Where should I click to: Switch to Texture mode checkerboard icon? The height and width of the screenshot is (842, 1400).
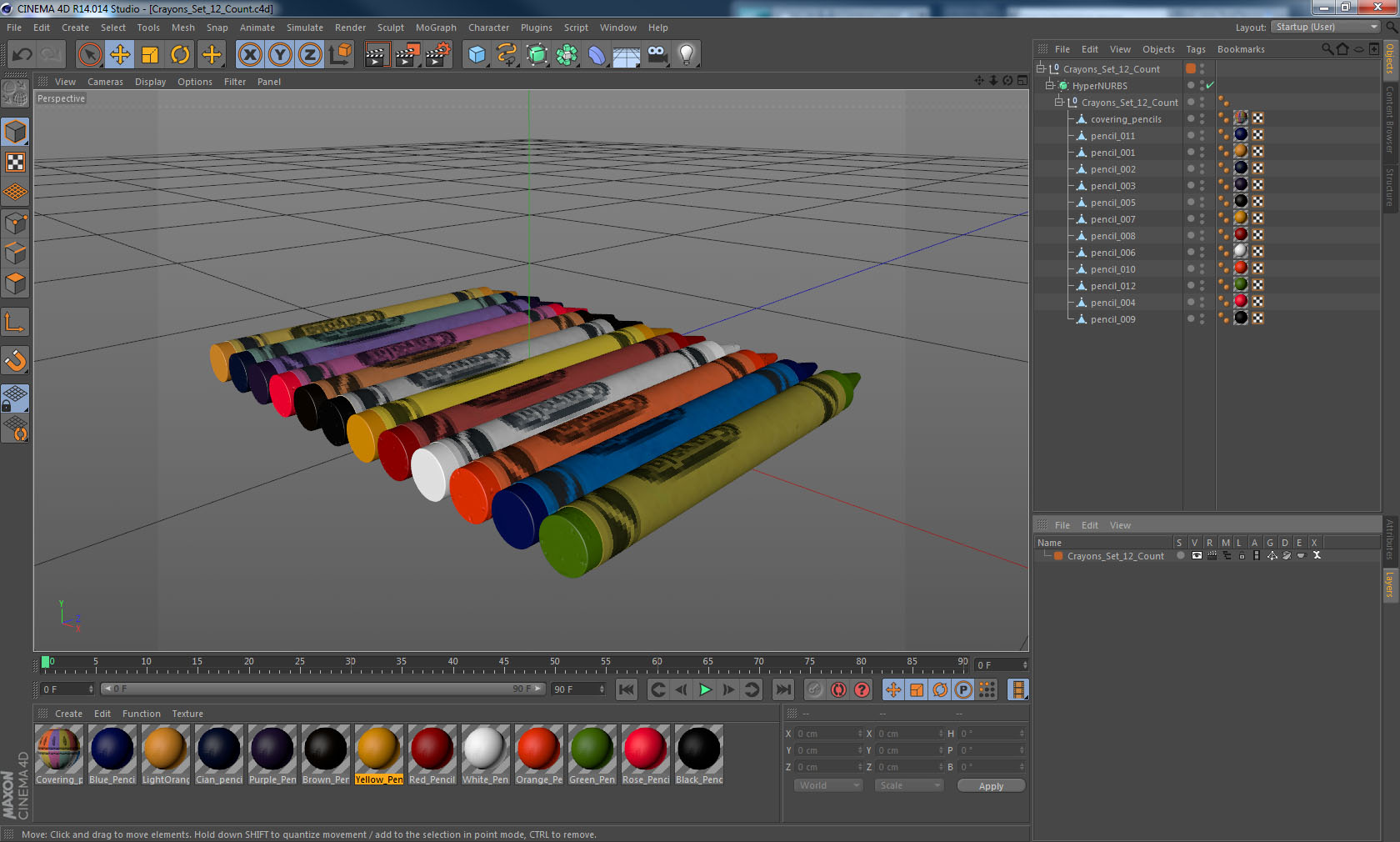click(x=15, y=162)
